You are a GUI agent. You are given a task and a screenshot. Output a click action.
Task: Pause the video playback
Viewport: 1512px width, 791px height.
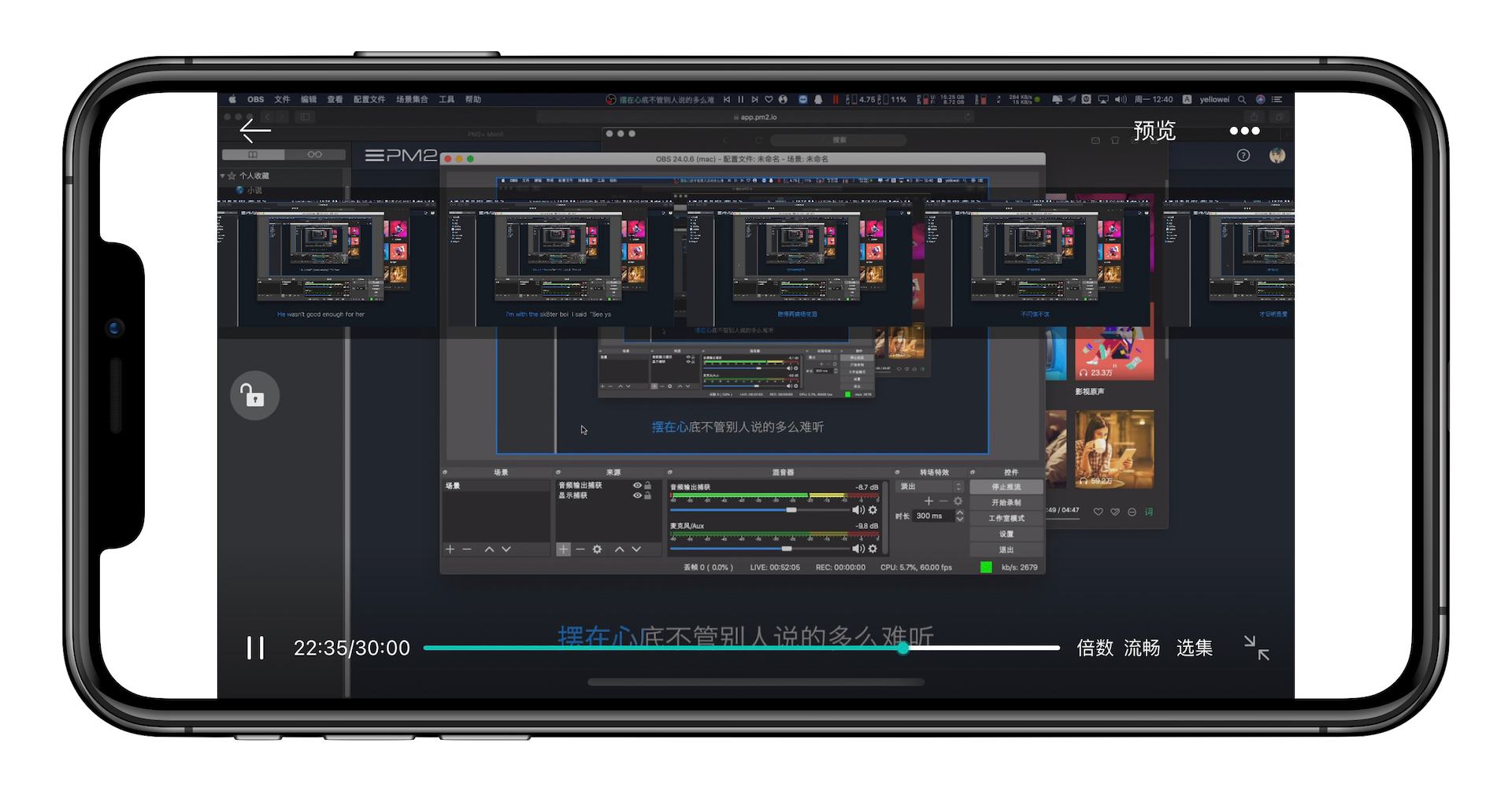click(x=255, y=648)
